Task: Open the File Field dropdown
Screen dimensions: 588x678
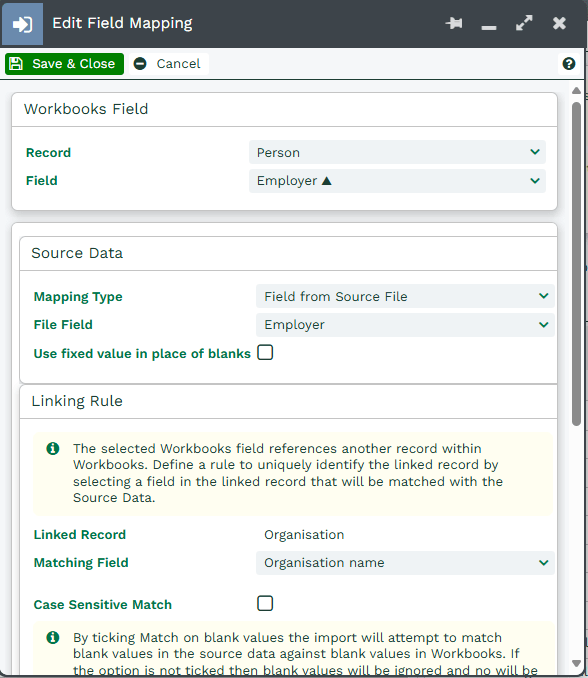Action: 405,325
